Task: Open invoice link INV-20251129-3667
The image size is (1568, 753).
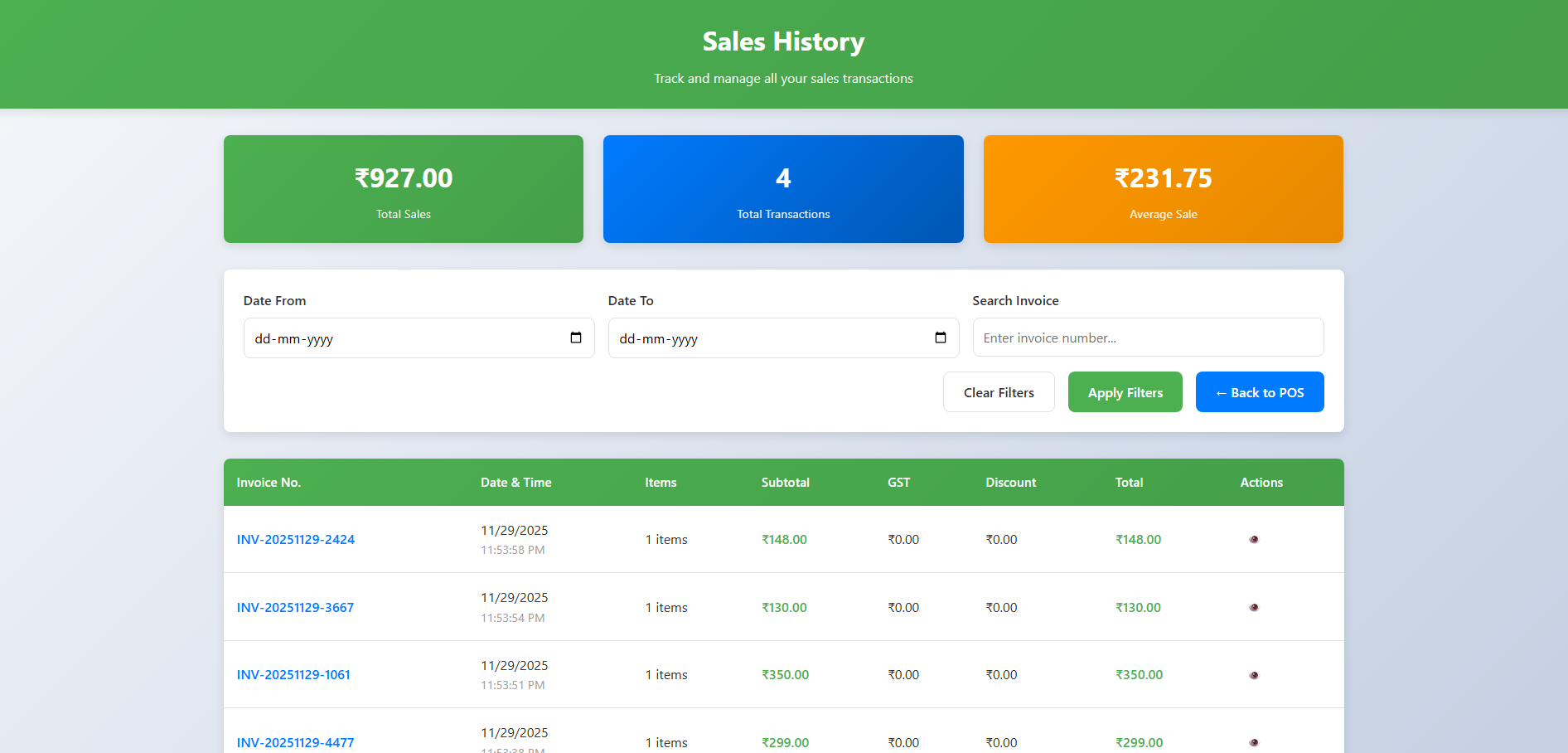Action: point(295,607)
